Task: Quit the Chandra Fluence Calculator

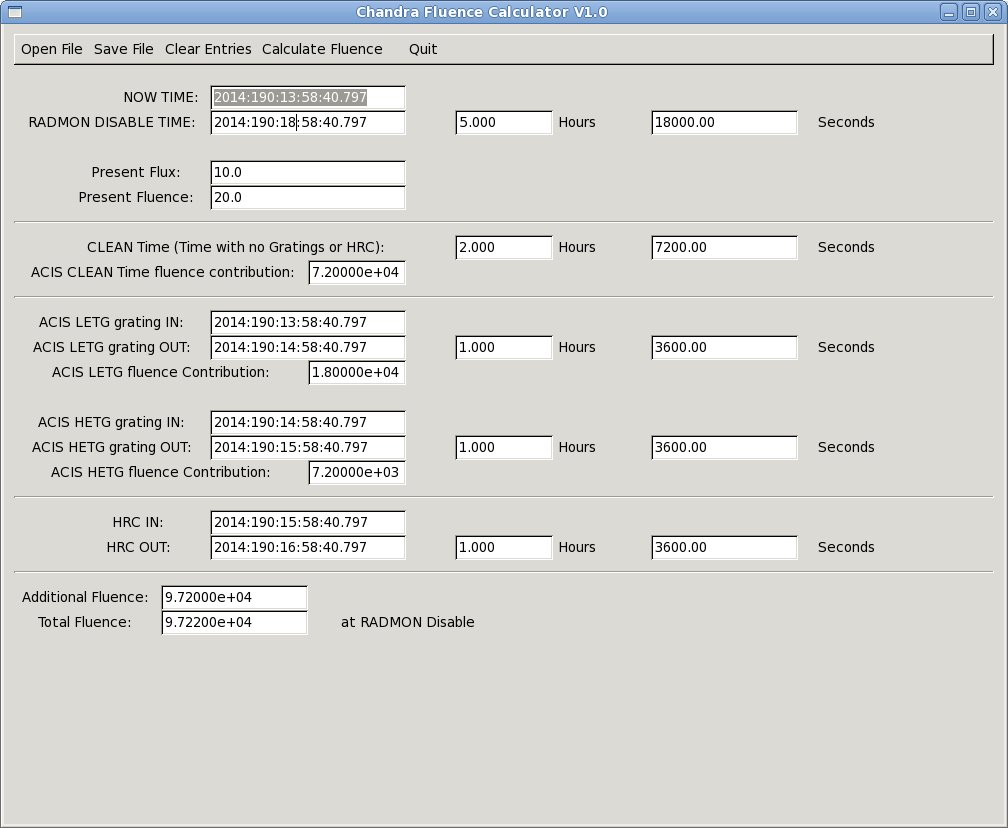Action: [422, 49]
